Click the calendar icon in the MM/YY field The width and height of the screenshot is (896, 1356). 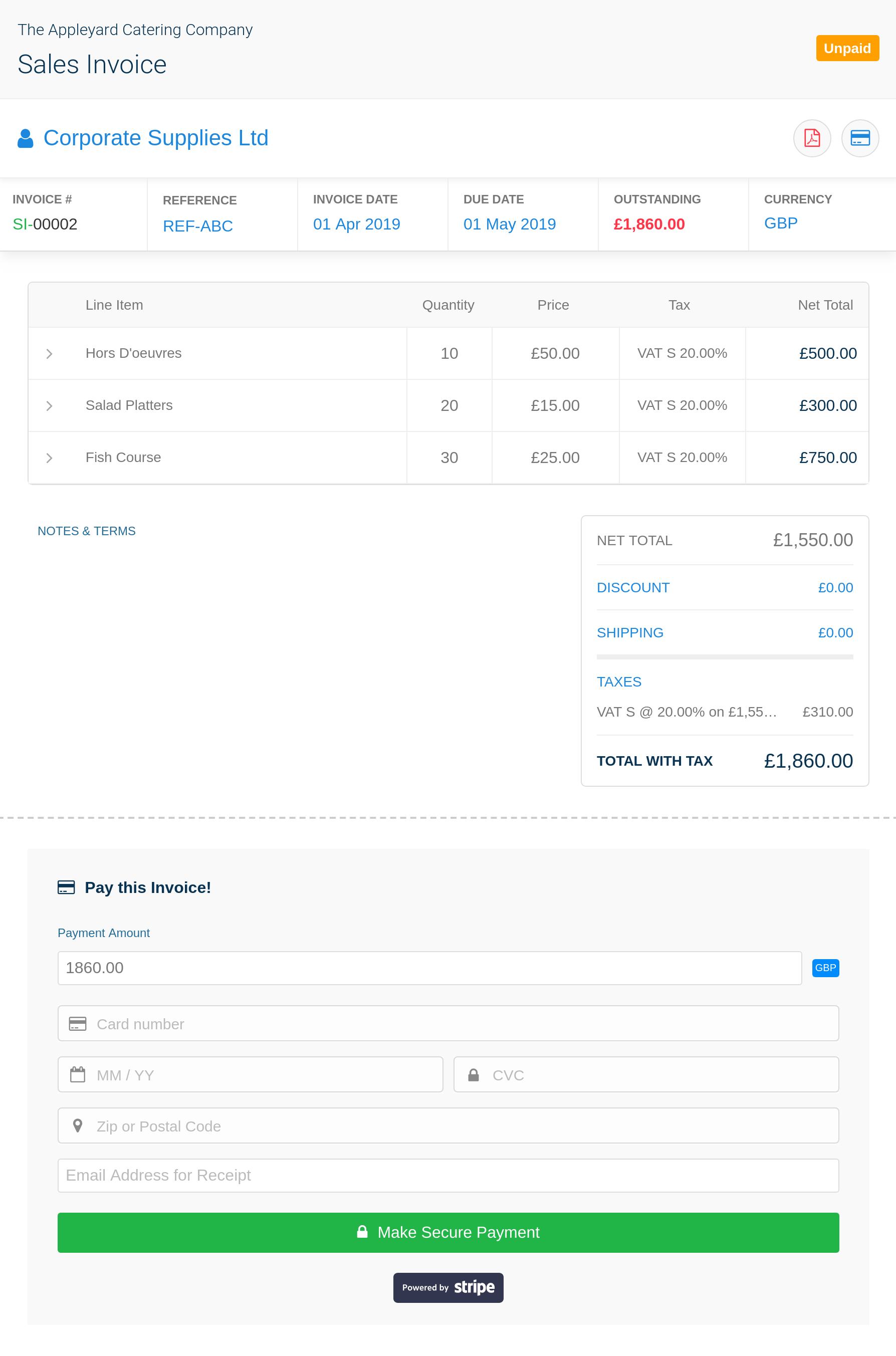(78, 1074)
